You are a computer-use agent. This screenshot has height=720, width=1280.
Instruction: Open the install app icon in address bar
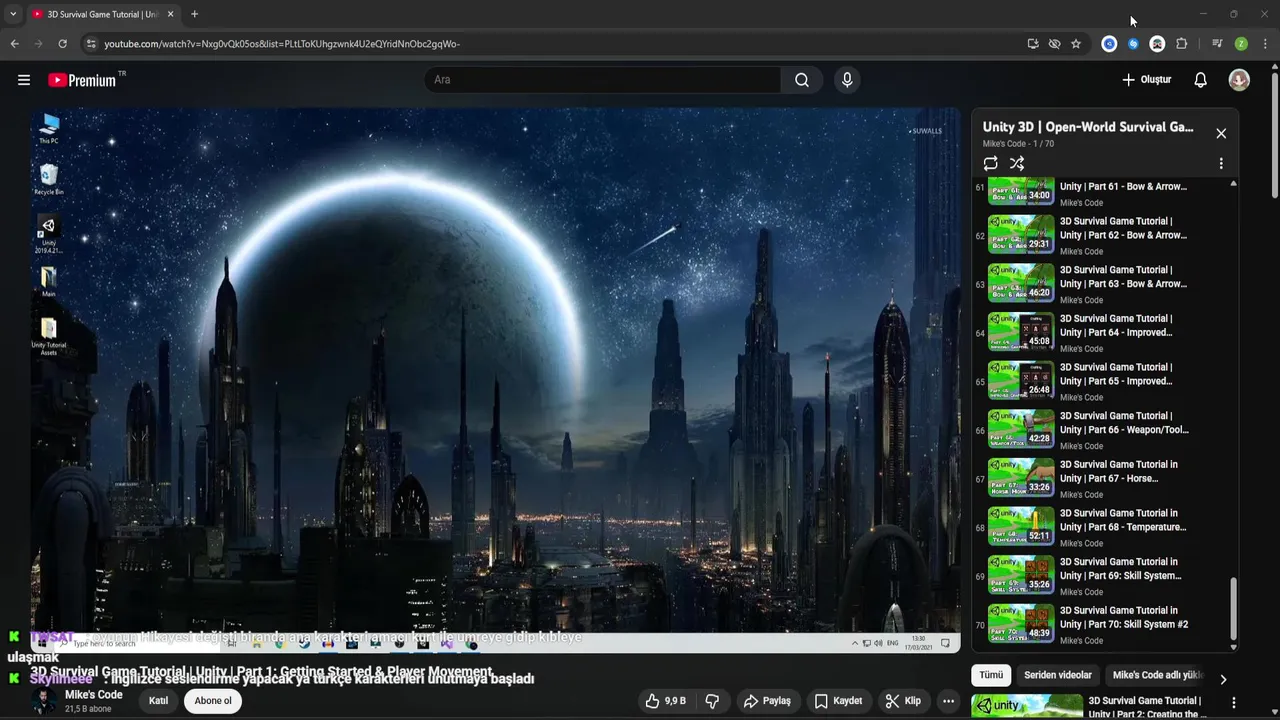point(1033,44)
